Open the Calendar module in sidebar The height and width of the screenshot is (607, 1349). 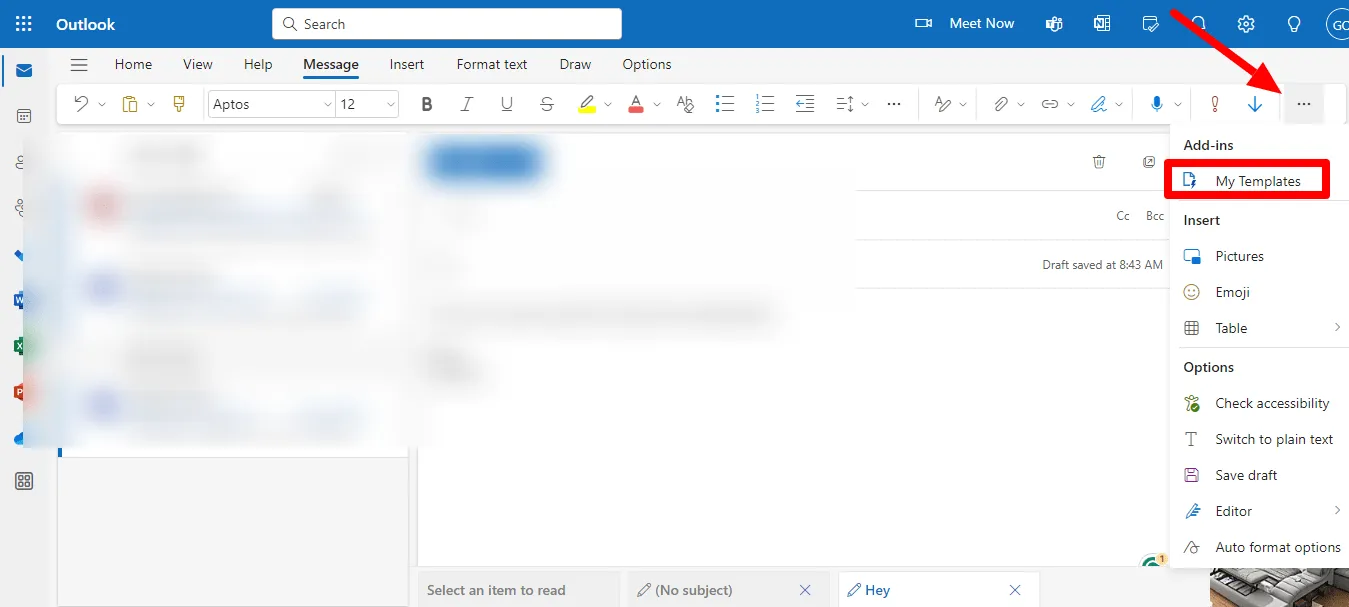point(24,116)
